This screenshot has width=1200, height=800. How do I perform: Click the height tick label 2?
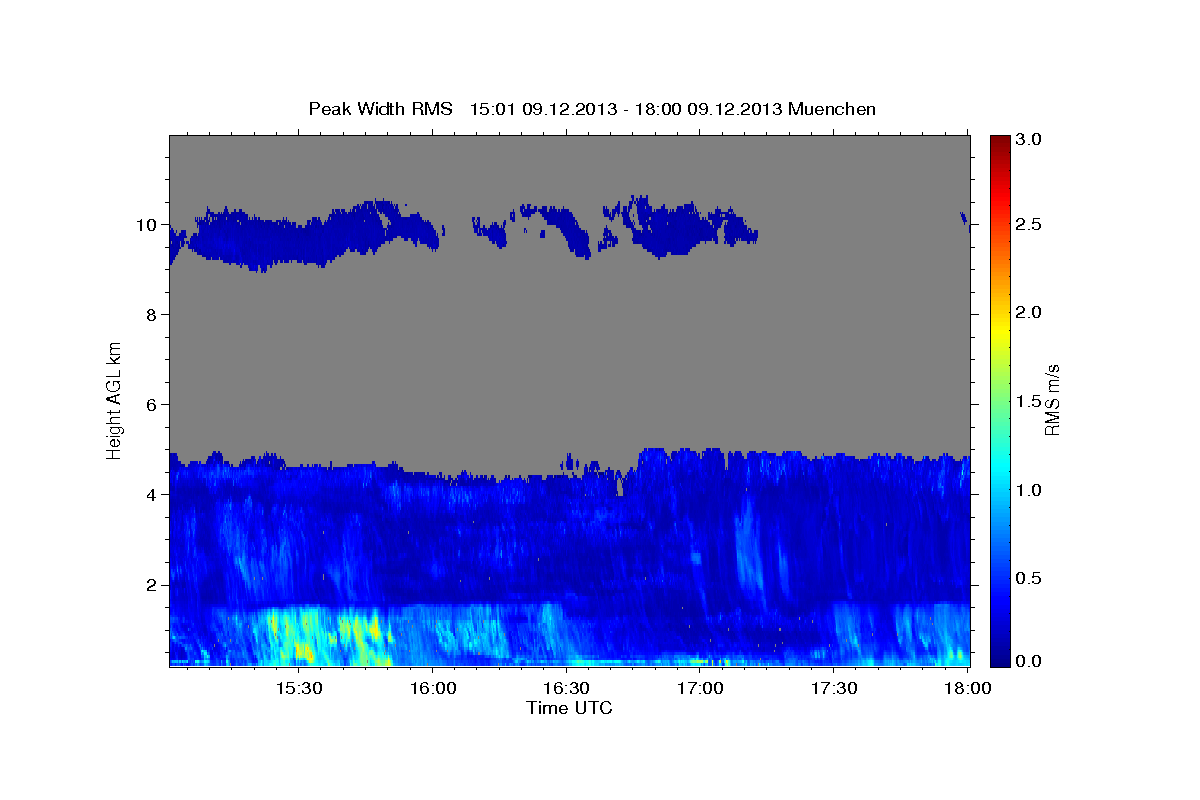(153, 585)
